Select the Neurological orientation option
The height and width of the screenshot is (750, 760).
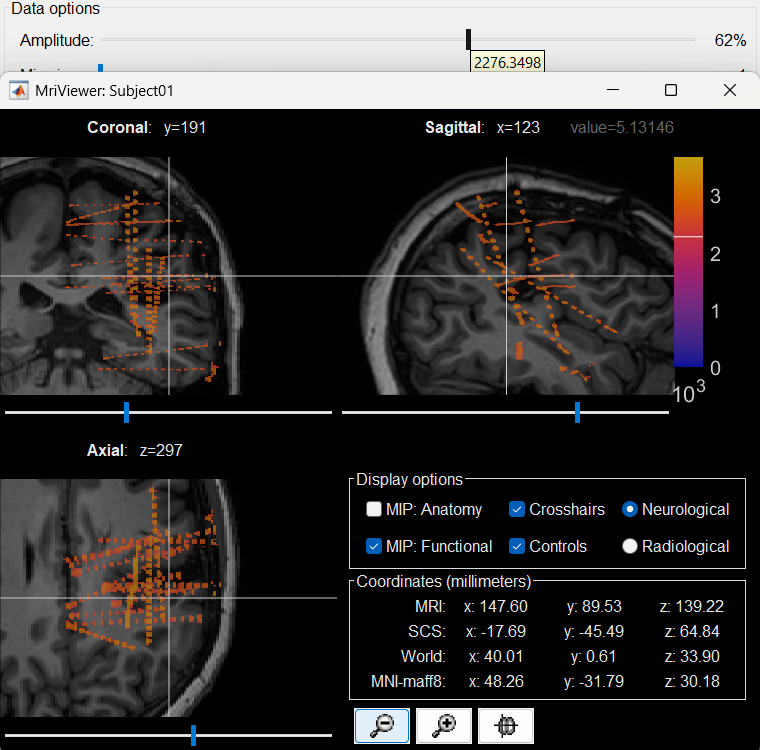pos(630,510)
